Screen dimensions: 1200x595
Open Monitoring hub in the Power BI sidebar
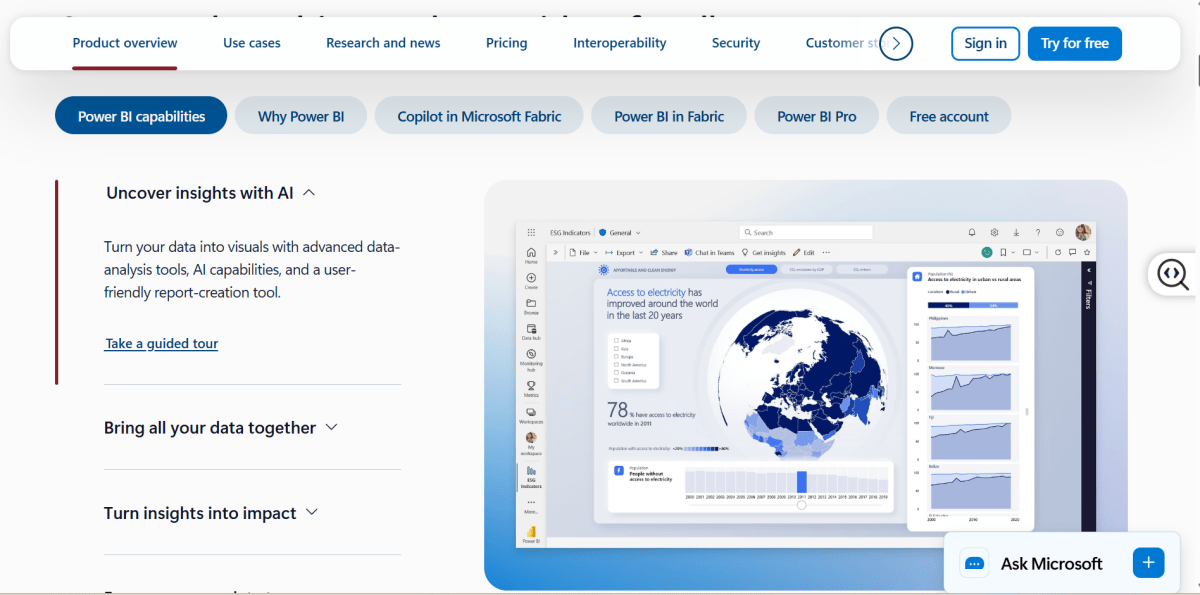point(531,361)
